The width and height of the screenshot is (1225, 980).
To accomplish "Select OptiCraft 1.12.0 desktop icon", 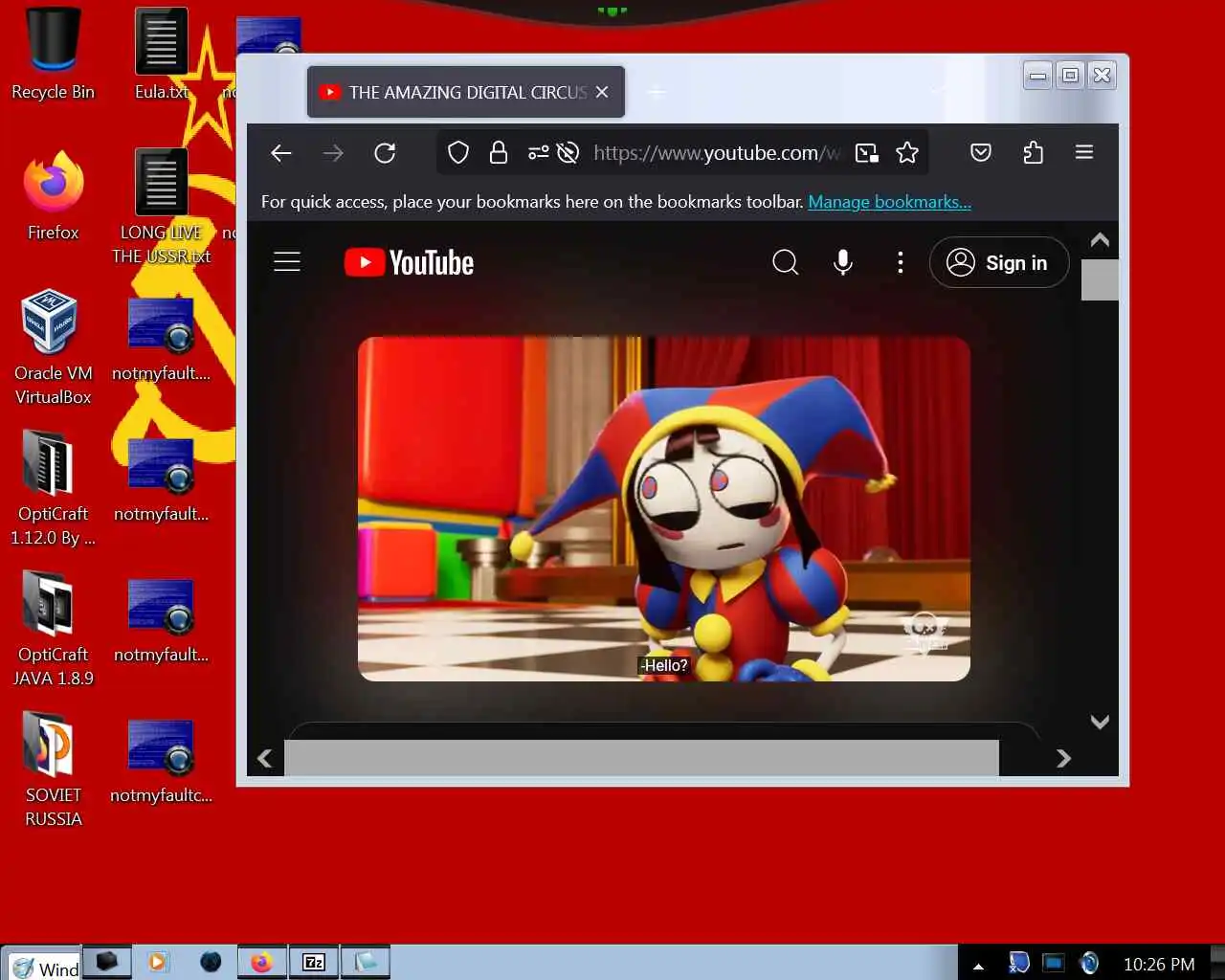I will (x=53, y=488).
